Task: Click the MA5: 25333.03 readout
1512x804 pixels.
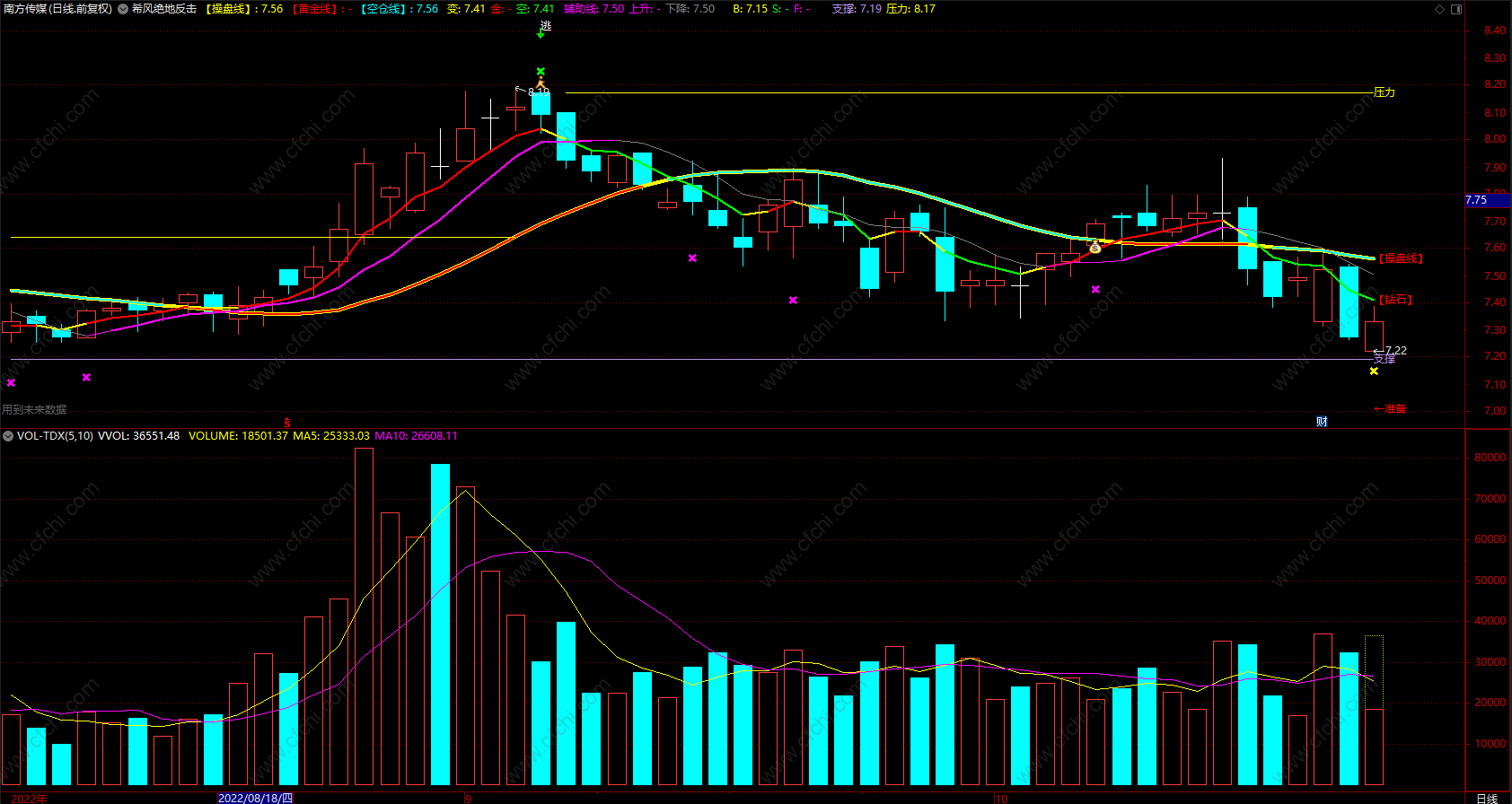Action: point(331,436)
